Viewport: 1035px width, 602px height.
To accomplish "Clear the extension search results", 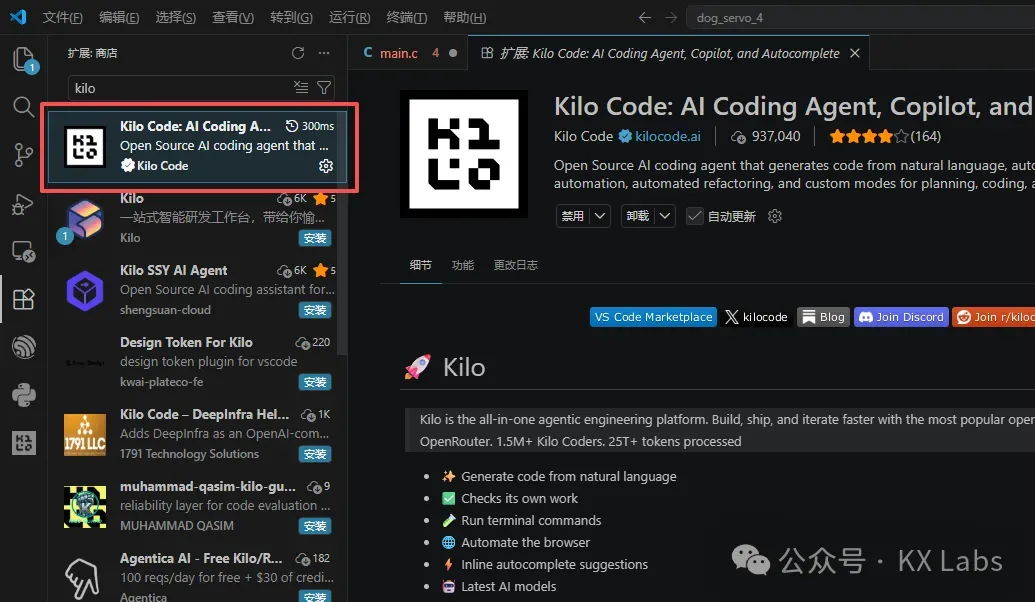I will pyautogui.click(x=301, y=88).
